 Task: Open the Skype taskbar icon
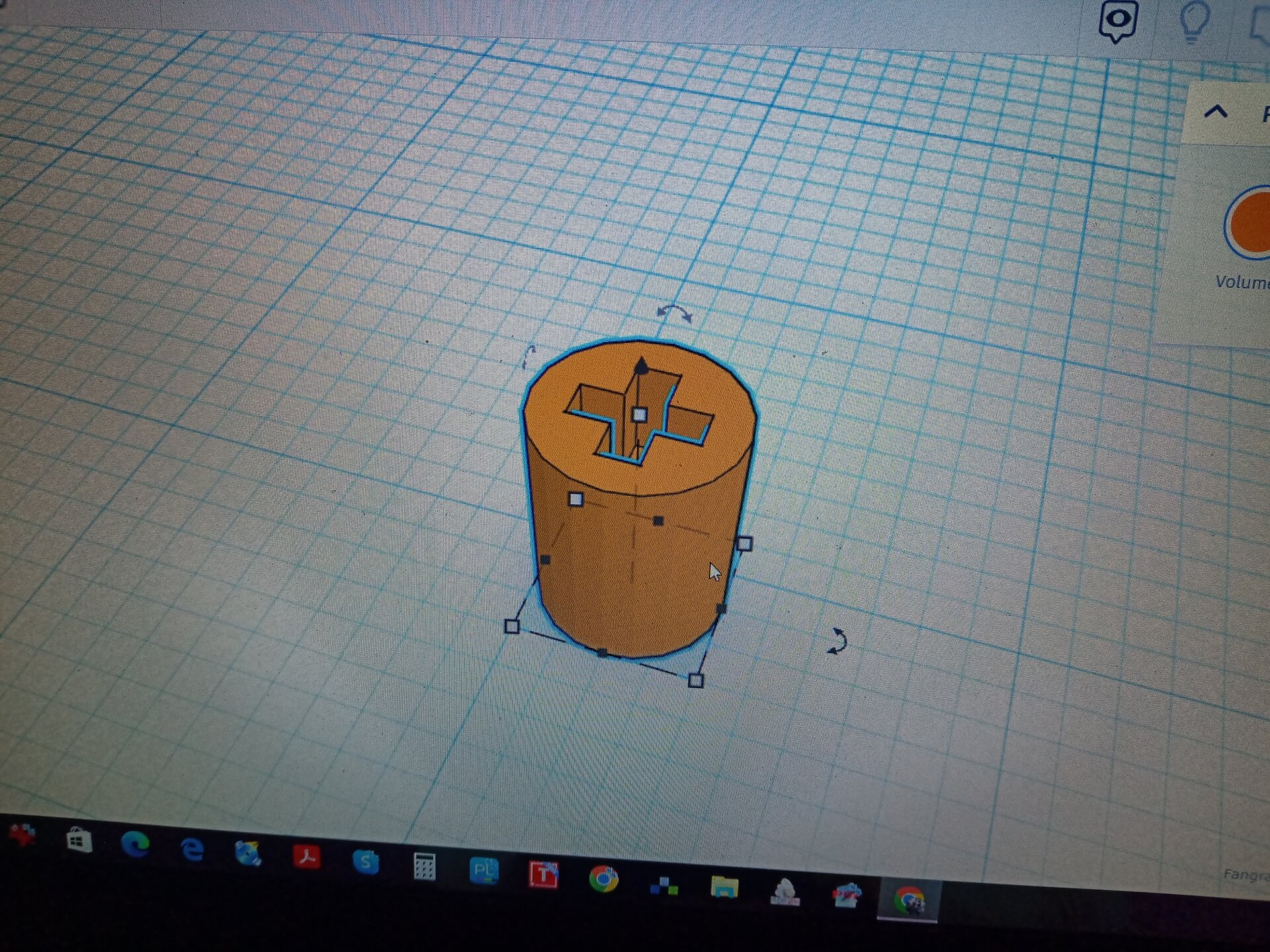(x=366, y=861)
